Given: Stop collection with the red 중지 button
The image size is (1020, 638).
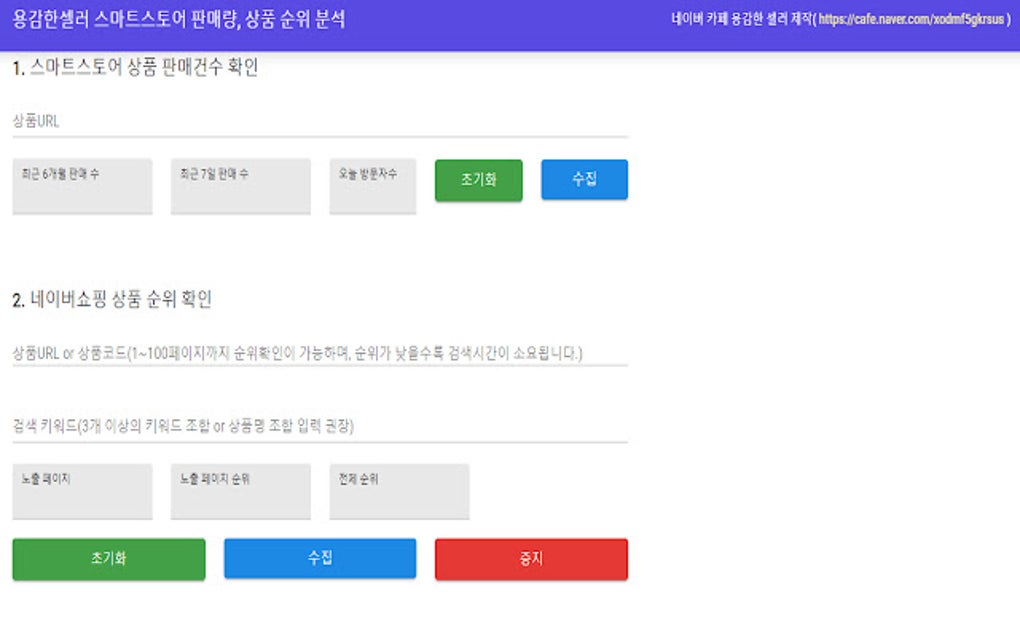Looking at the screenshot, I should coord(531,559).
